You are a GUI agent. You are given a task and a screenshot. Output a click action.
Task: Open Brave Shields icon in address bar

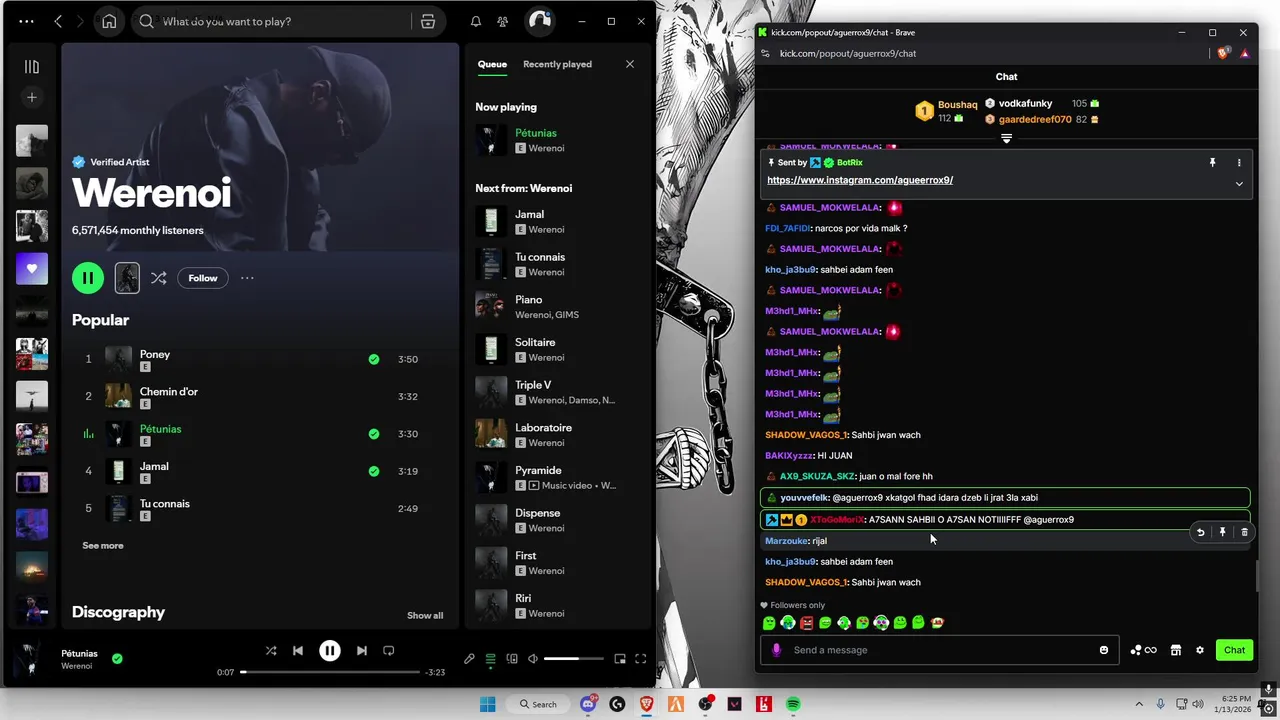pyautogui.click(x=1224, y=53)
